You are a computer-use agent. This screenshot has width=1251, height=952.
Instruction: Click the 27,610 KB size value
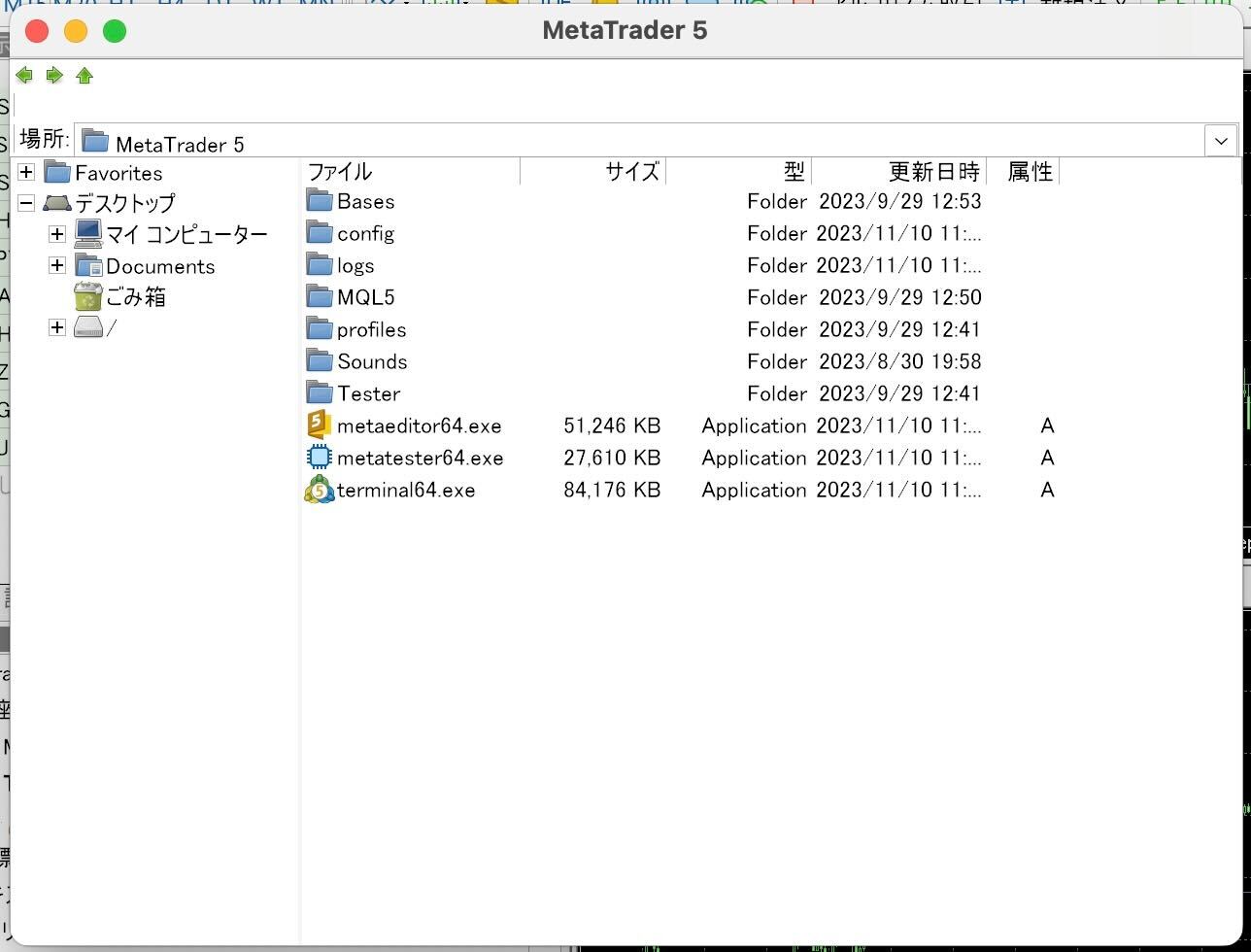pyautogui.click(x=612, y=458)
